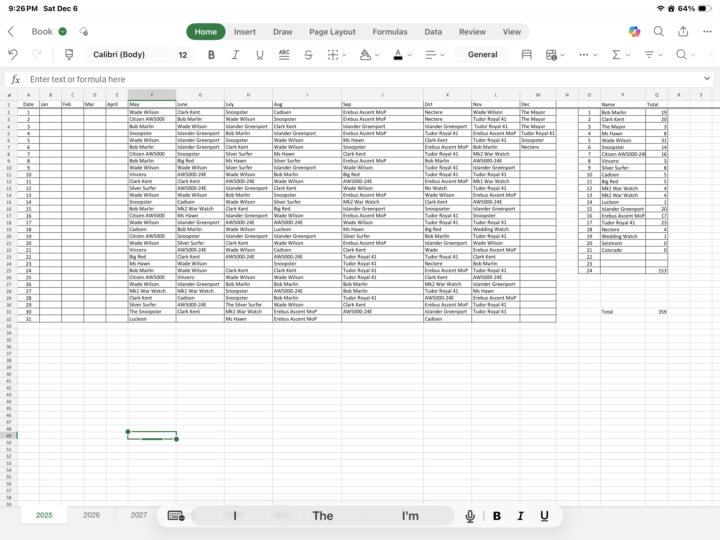Tap the microphone dictation icon
Screen dimensions: 720x540
pyautogui.click(x=470, y=516)
